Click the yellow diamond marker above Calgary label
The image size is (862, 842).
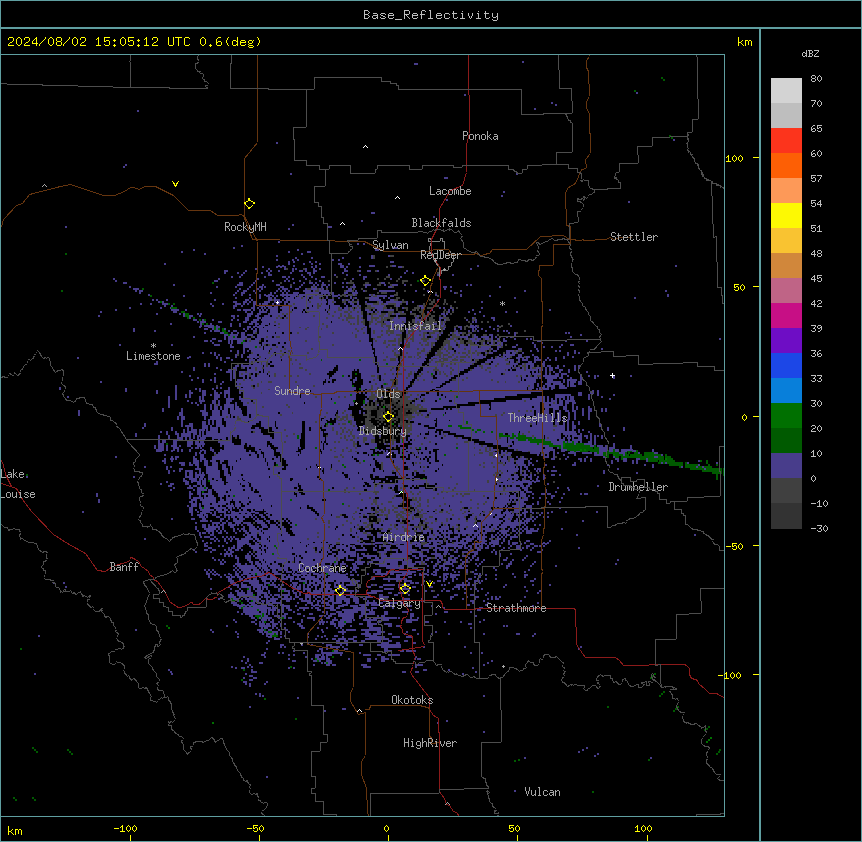405,589
